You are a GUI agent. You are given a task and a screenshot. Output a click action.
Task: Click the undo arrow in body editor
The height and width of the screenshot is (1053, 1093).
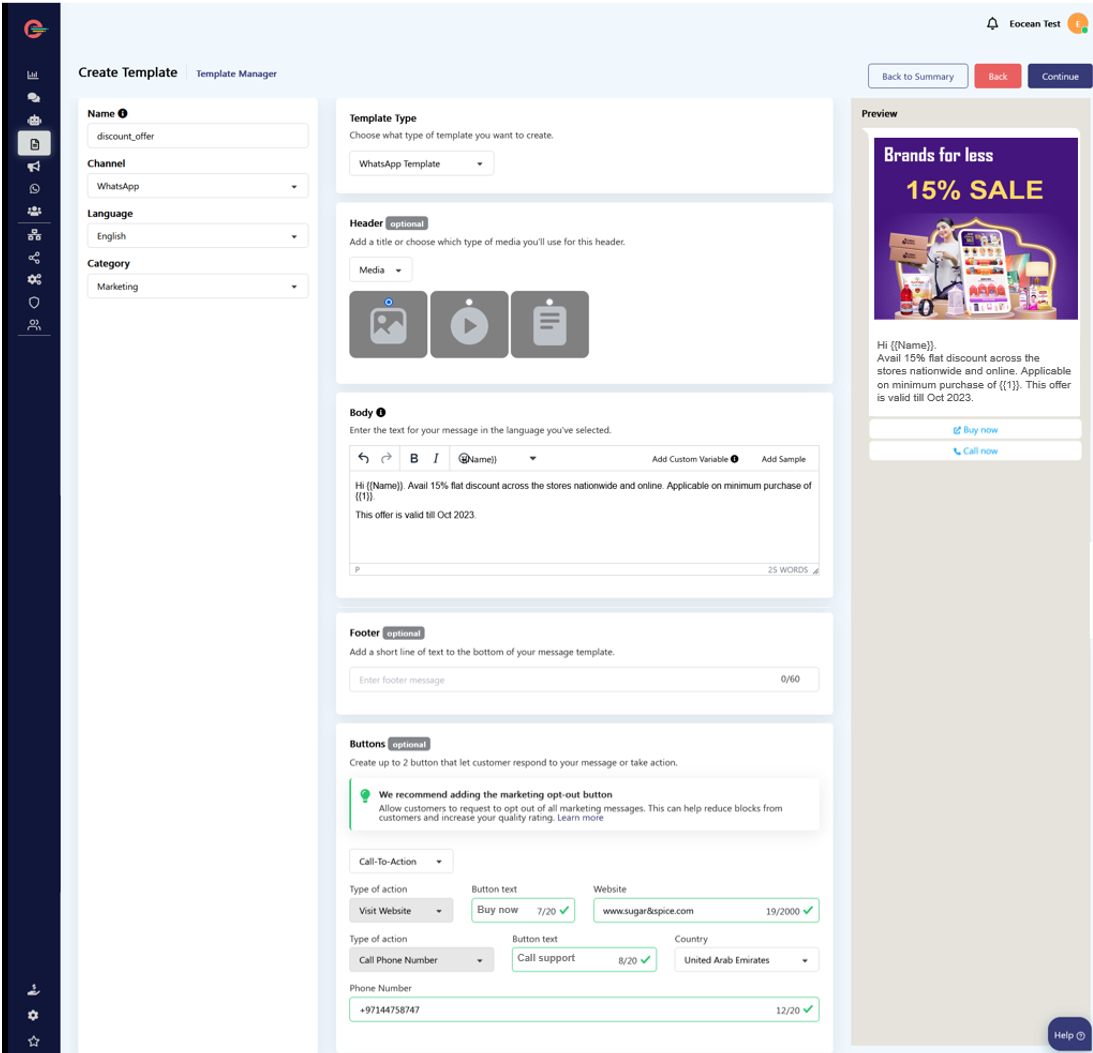point(364,459)
